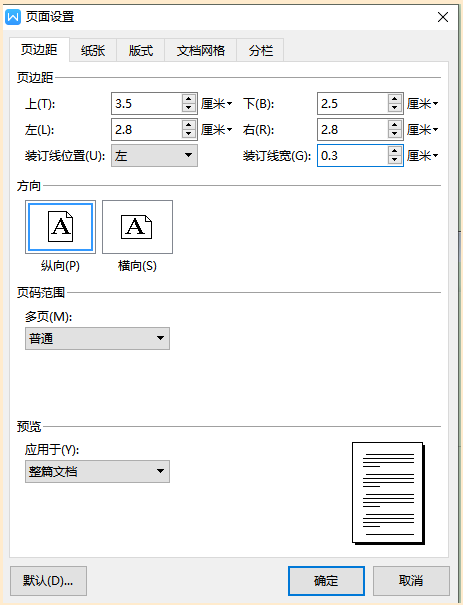Open the 分栏 tab
Viewport: 463px width, 605px height.
pyautogui.click(x=260, y=50)
